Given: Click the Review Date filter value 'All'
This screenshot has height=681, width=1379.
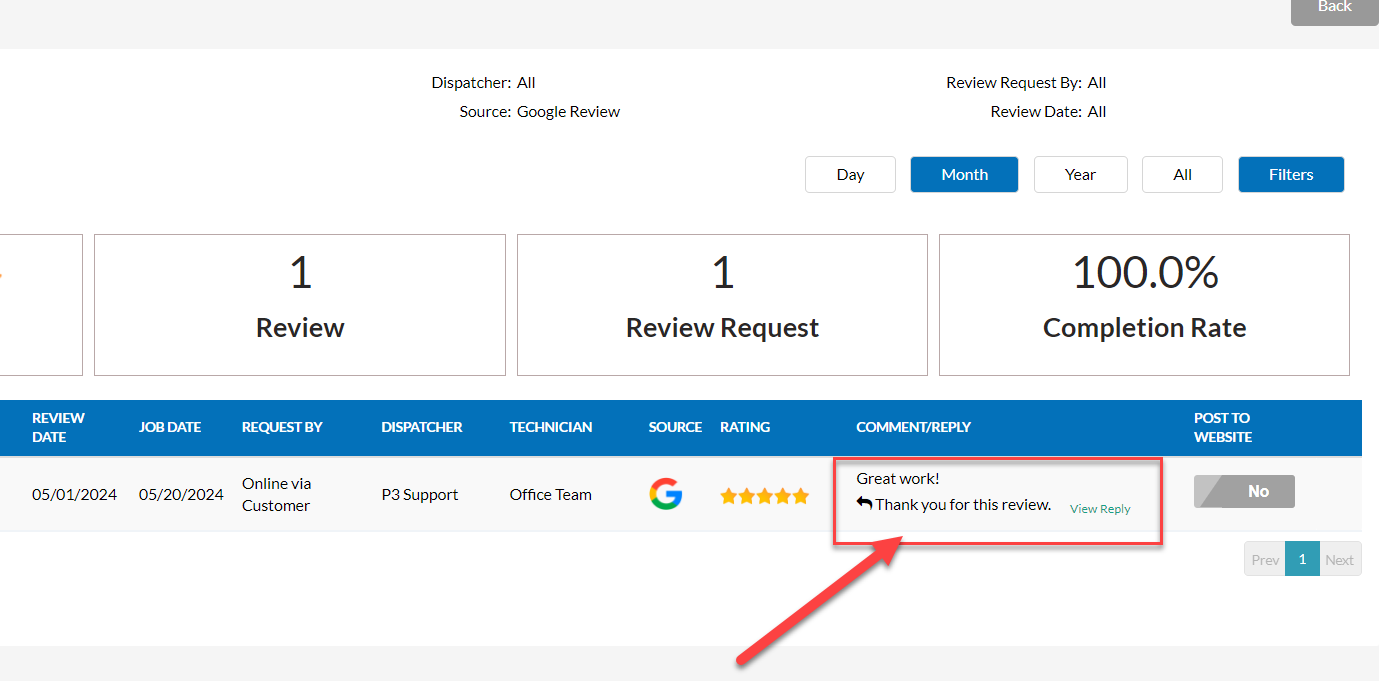Looking at the screenshot, I should click(1097, 112).
